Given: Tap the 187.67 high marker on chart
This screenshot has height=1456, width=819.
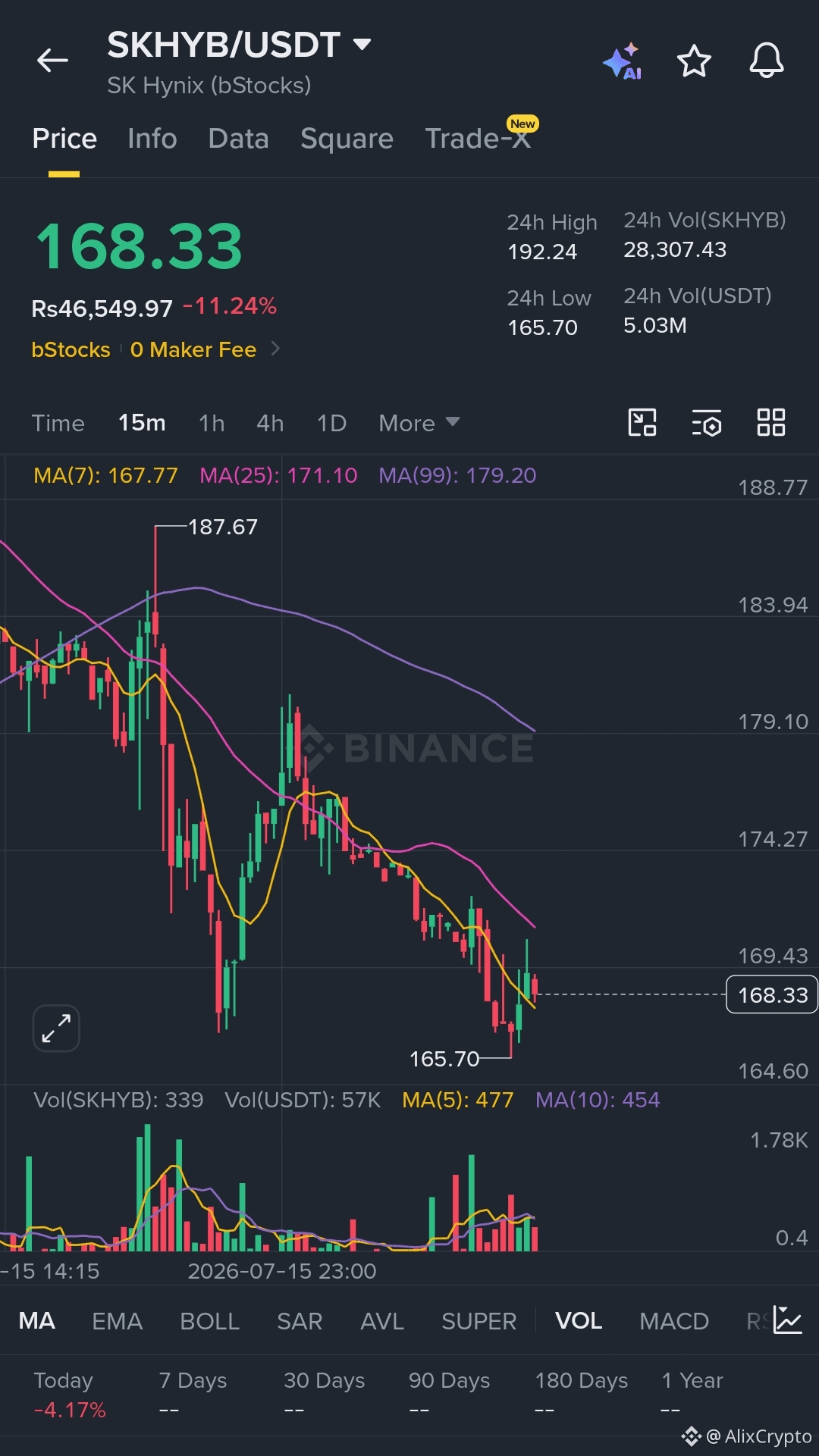Looking at the screenshot, I should (x=222, y=527).
